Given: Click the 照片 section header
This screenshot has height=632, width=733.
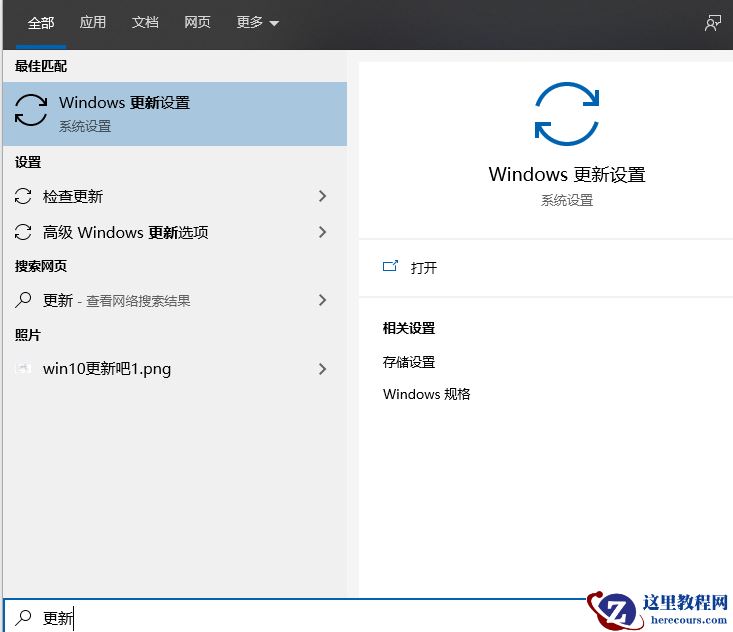Looking at the screenshot, I should (28, 335).
